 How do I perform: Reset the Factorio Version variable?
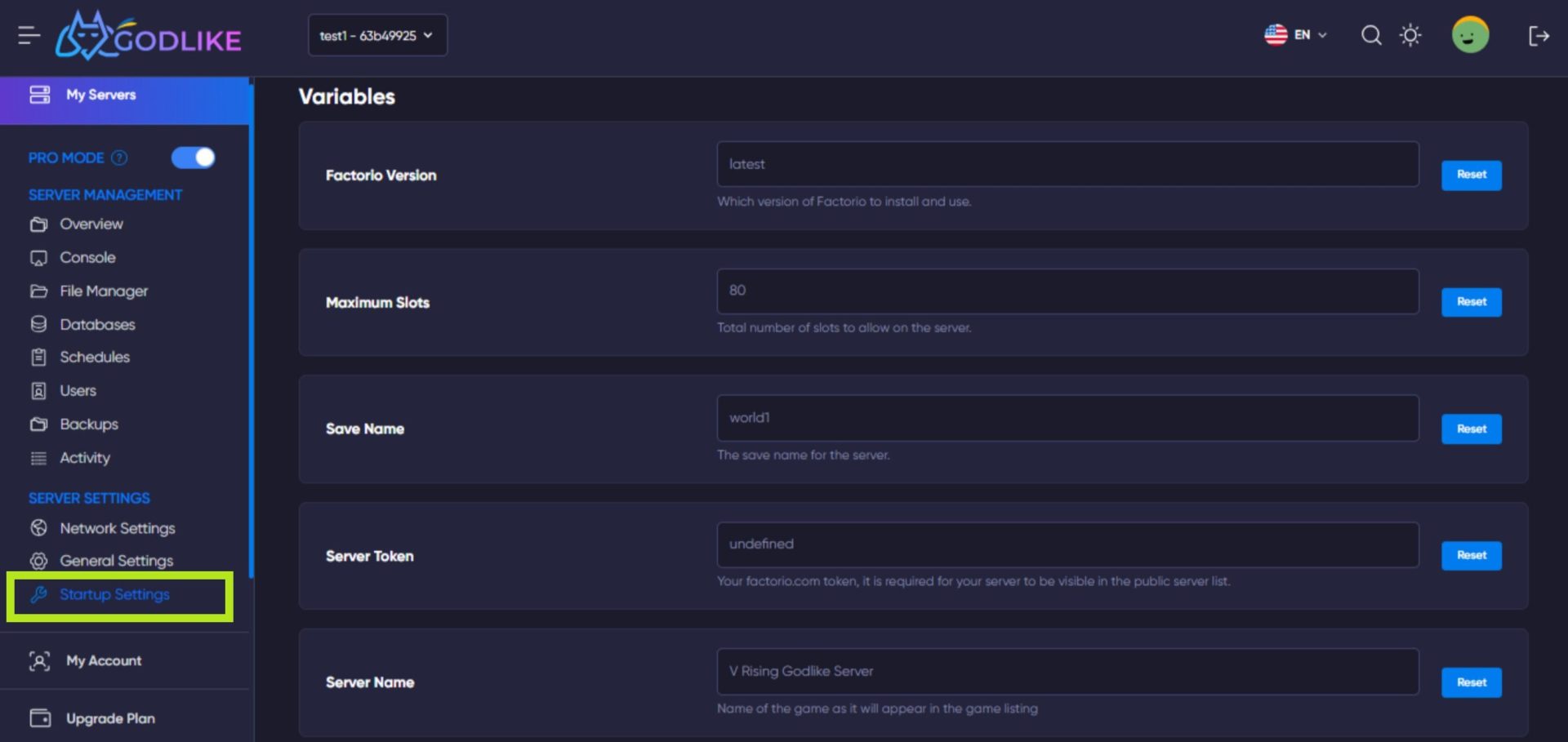coord(1471,175)
